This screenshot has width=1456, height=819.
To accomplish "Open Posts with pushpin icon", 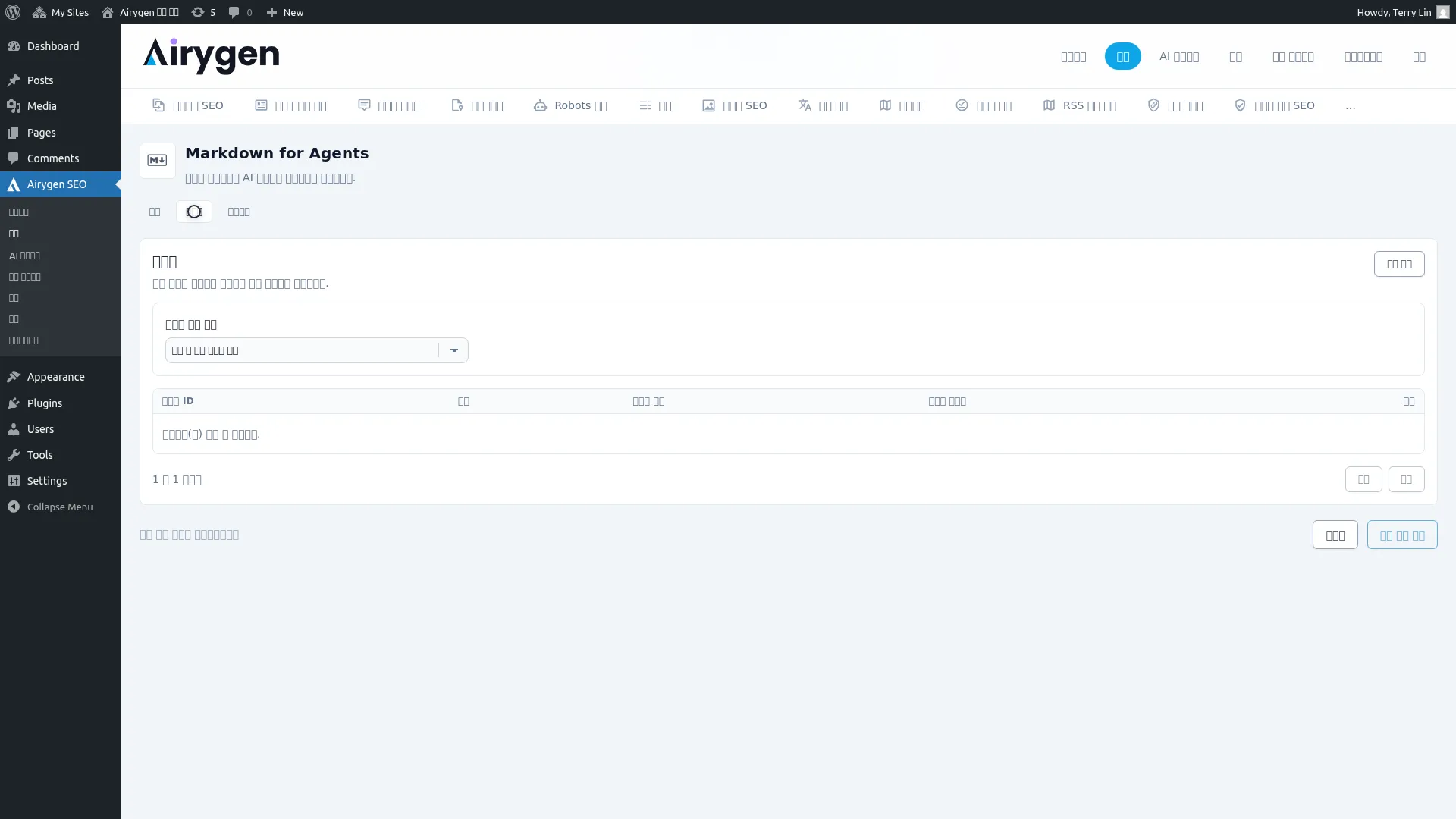I will pos(61,80).
